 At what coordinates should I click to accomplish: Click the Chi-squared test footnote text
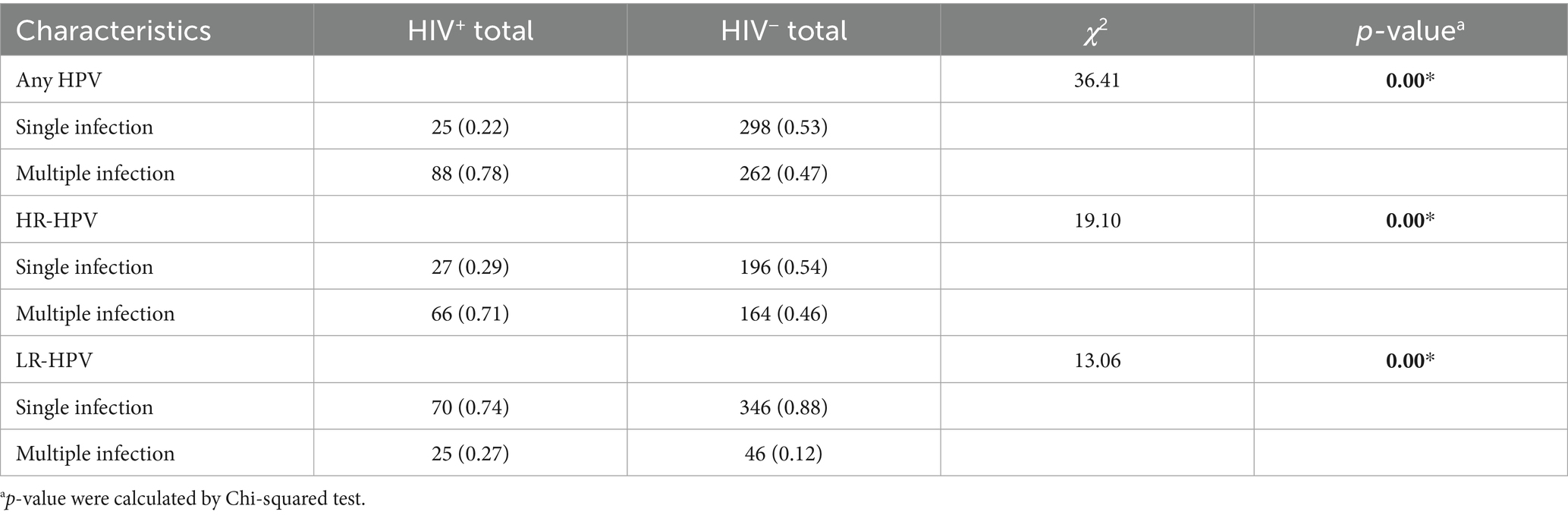[183, 501]
